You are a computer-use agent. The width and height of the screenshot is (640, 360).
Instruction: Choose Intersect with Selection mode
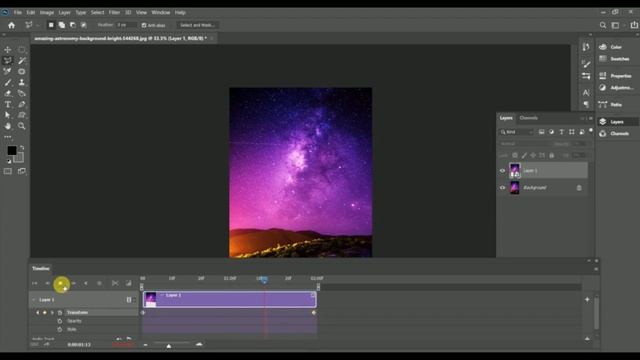(83, 25)
